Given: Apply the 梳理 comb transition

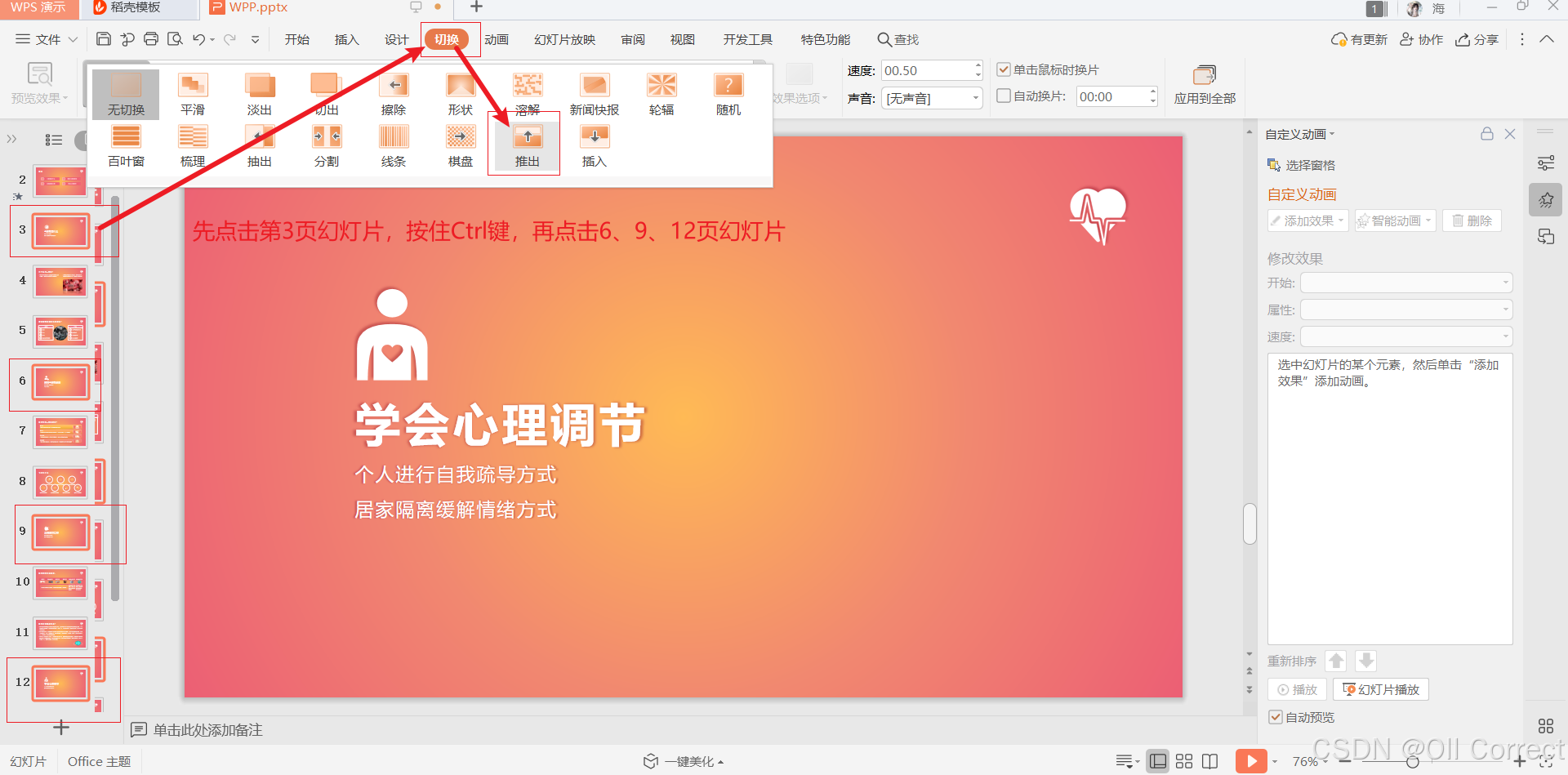Looking at the screenshot, I should pyautogui.click(x=193, y=146).
